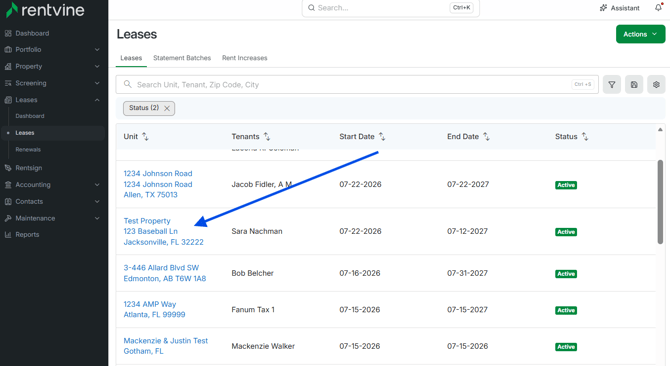This screenshot has width=670, height=366.
Task: Expand the Accounting menu chevron
Action: (x=97, y=184)
